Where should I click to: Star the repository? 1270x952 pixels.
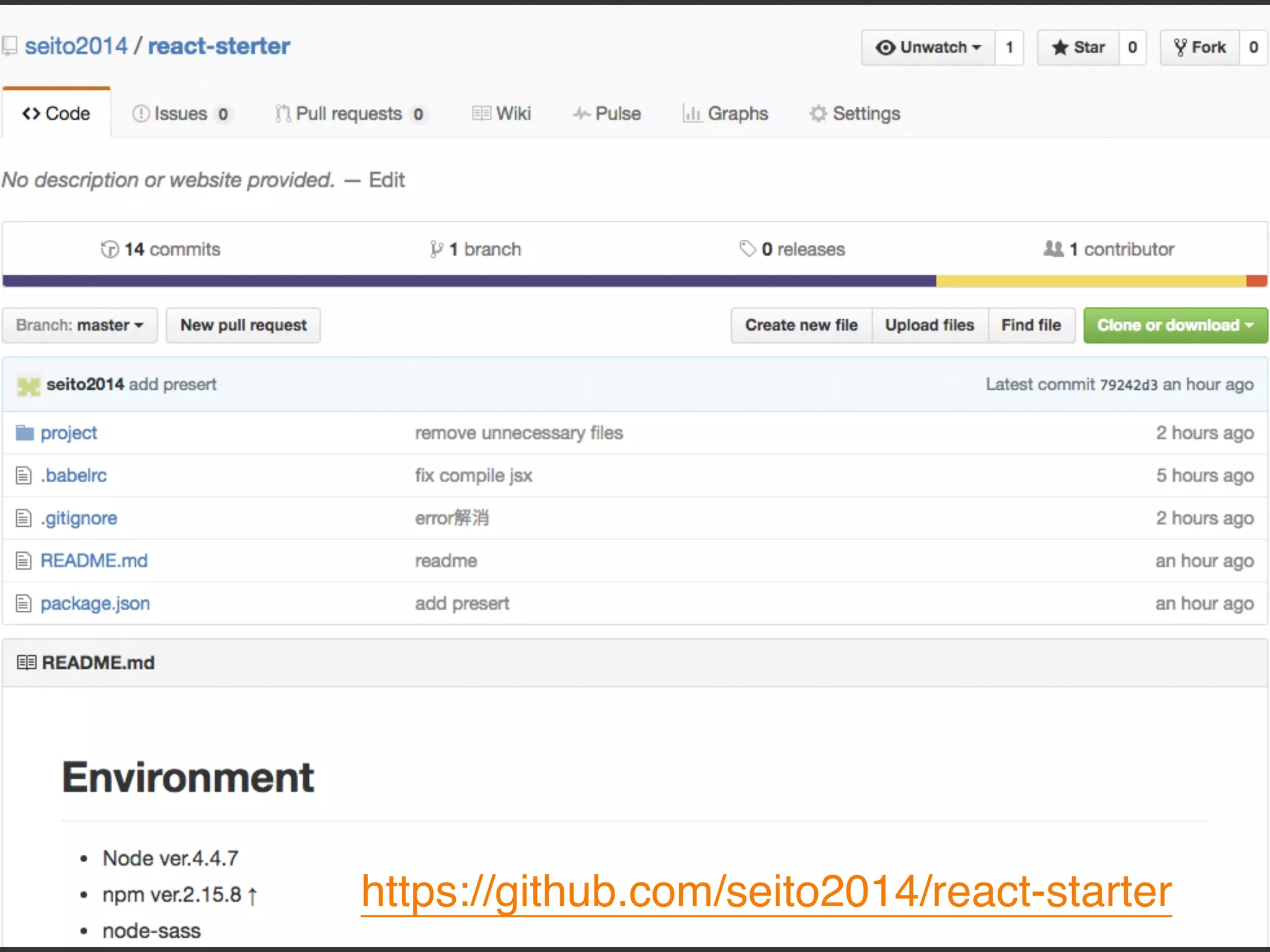point(1078,47)
